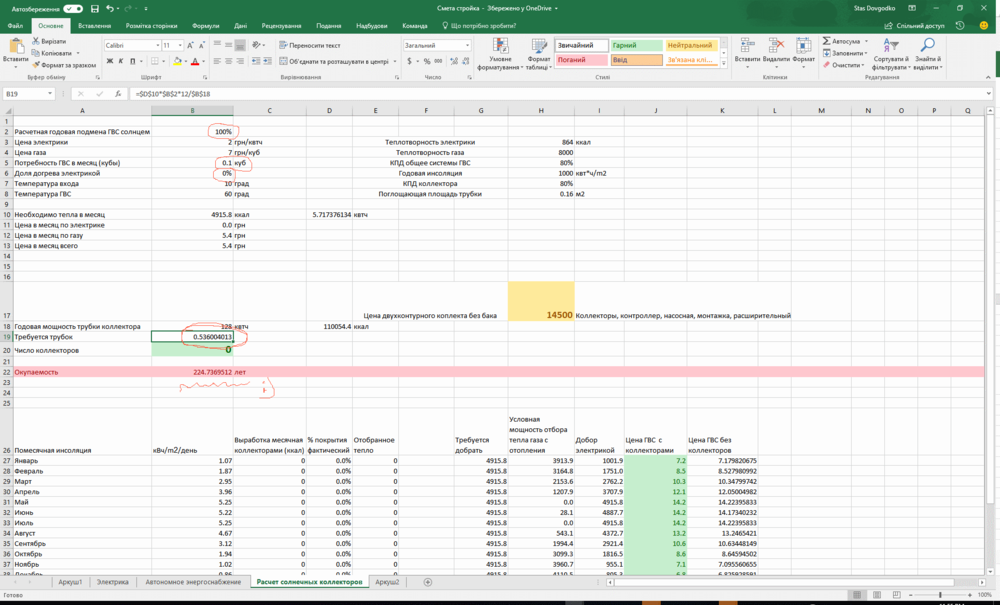
Task: Apply the Гарний green cell style
Action: click(635, 45)
